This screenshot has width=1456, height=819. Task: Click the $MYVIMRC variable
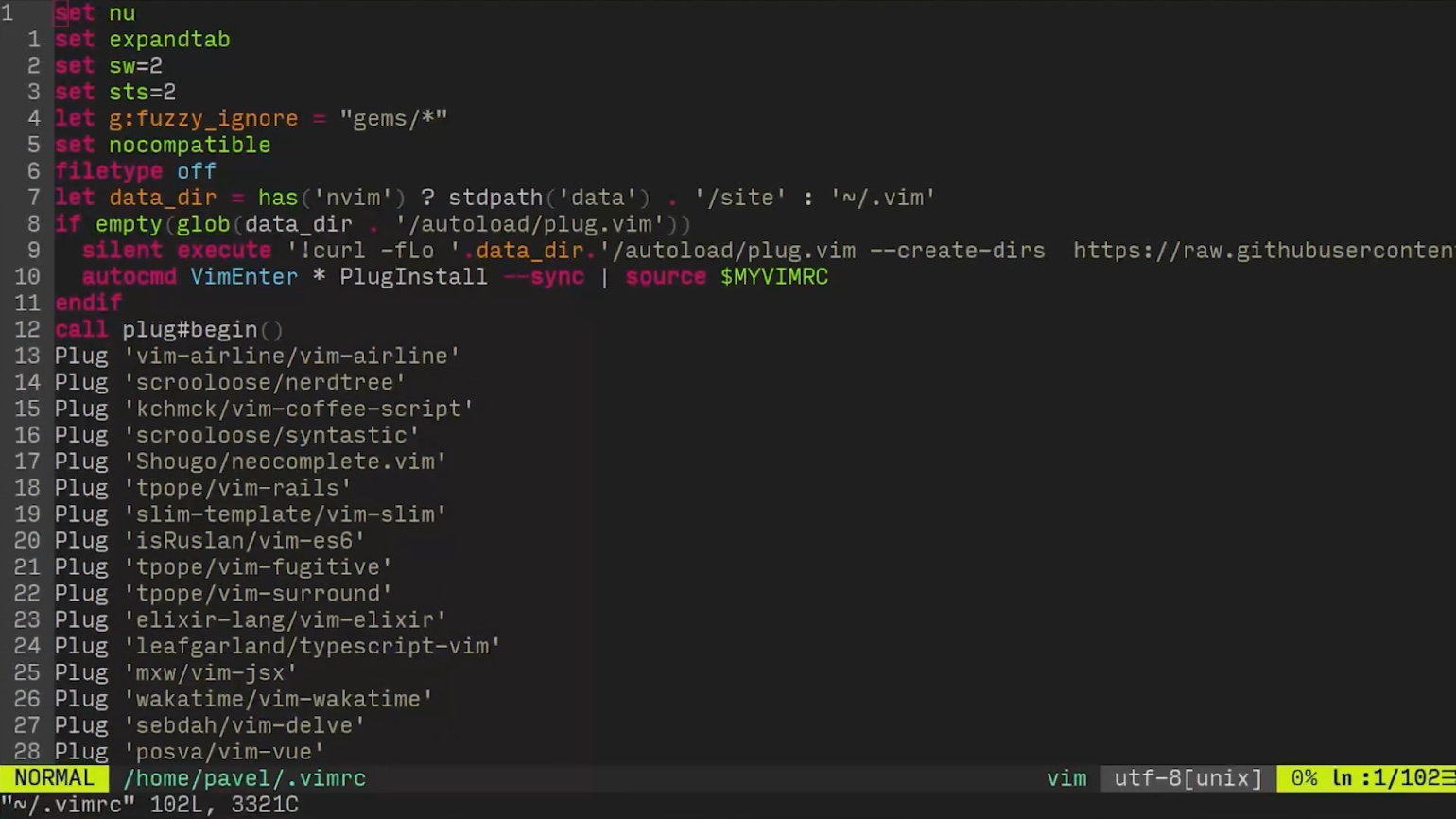coord(774,278)
